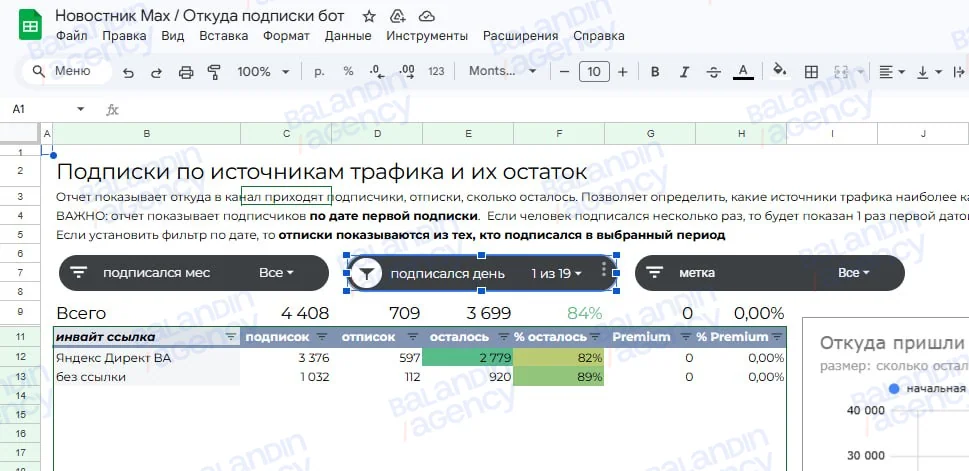Click the filter icon of метка slicer
Image resolution: width=969 pixels, height=471 pixels.
tap(654, 273)
